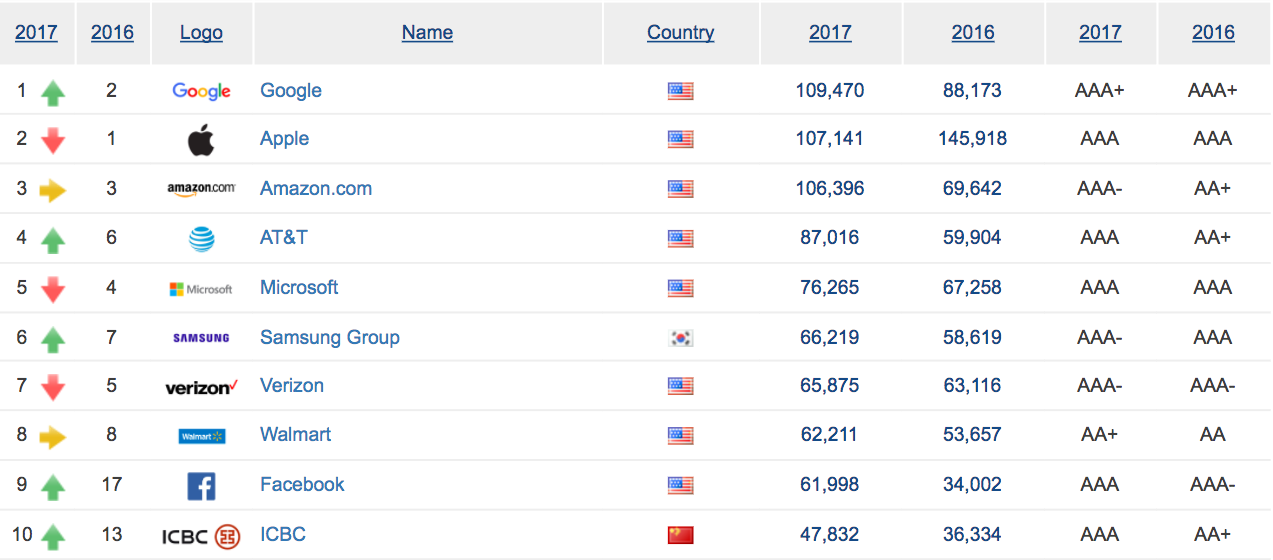This screenshot has width=1273, height=560.
Task: Sort by the Logo column header
Action: coord(201,32)
